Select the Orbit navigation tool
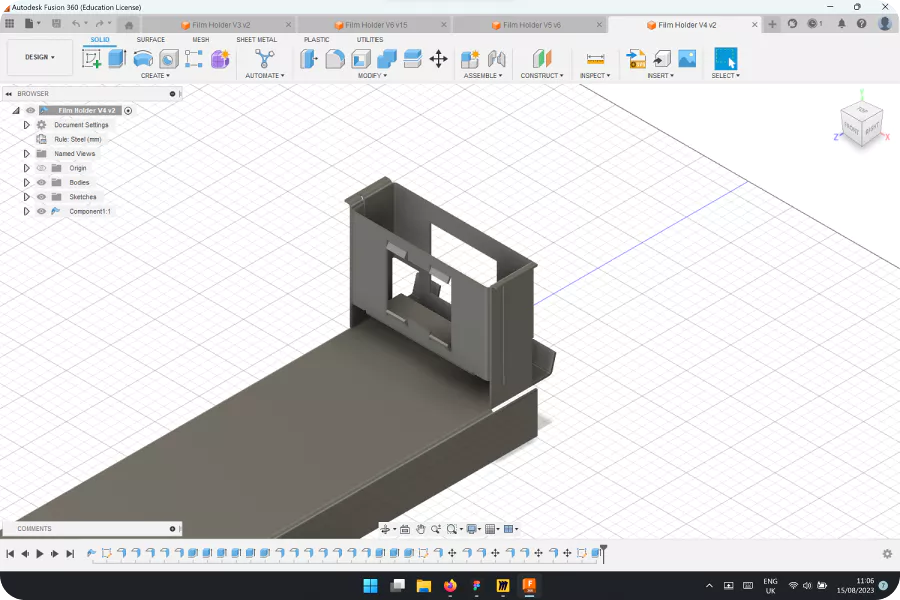 [x=385, y=529]
